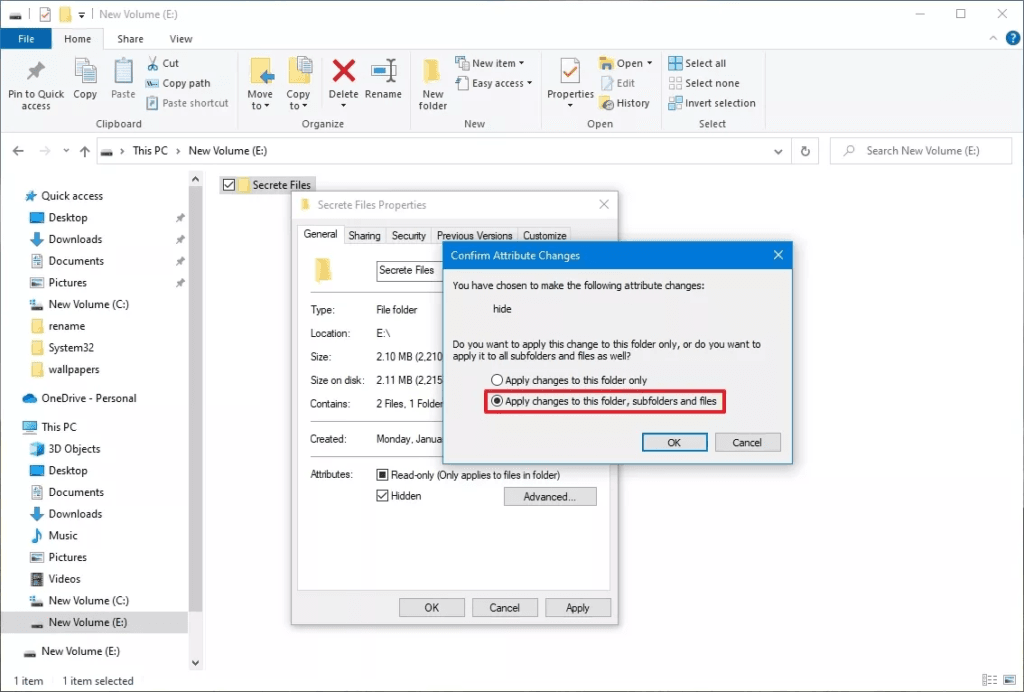Switch to the Security tab
The image size is (1024, 692).
408,236
